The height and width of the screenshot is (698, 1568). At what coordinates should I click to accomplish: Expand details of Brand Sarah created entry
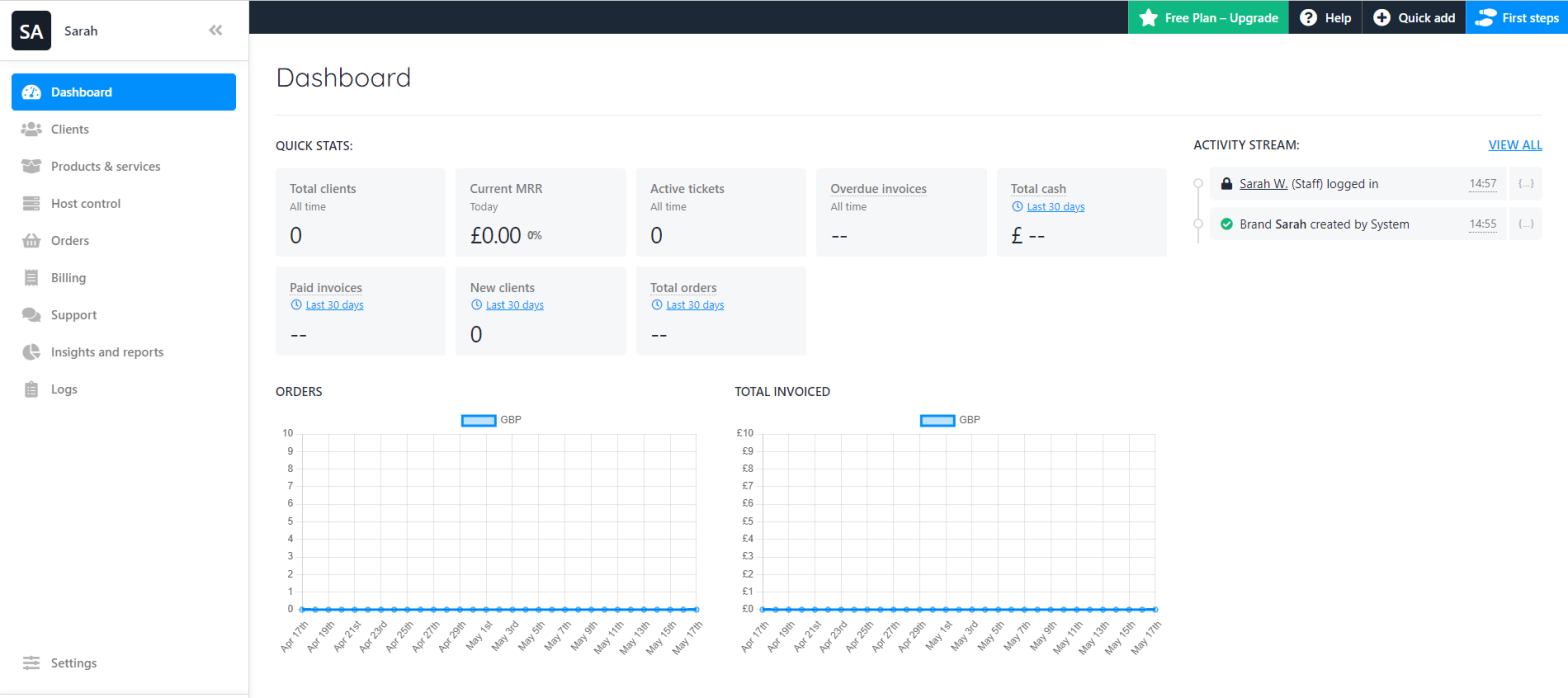click(x=1525, y=224)
